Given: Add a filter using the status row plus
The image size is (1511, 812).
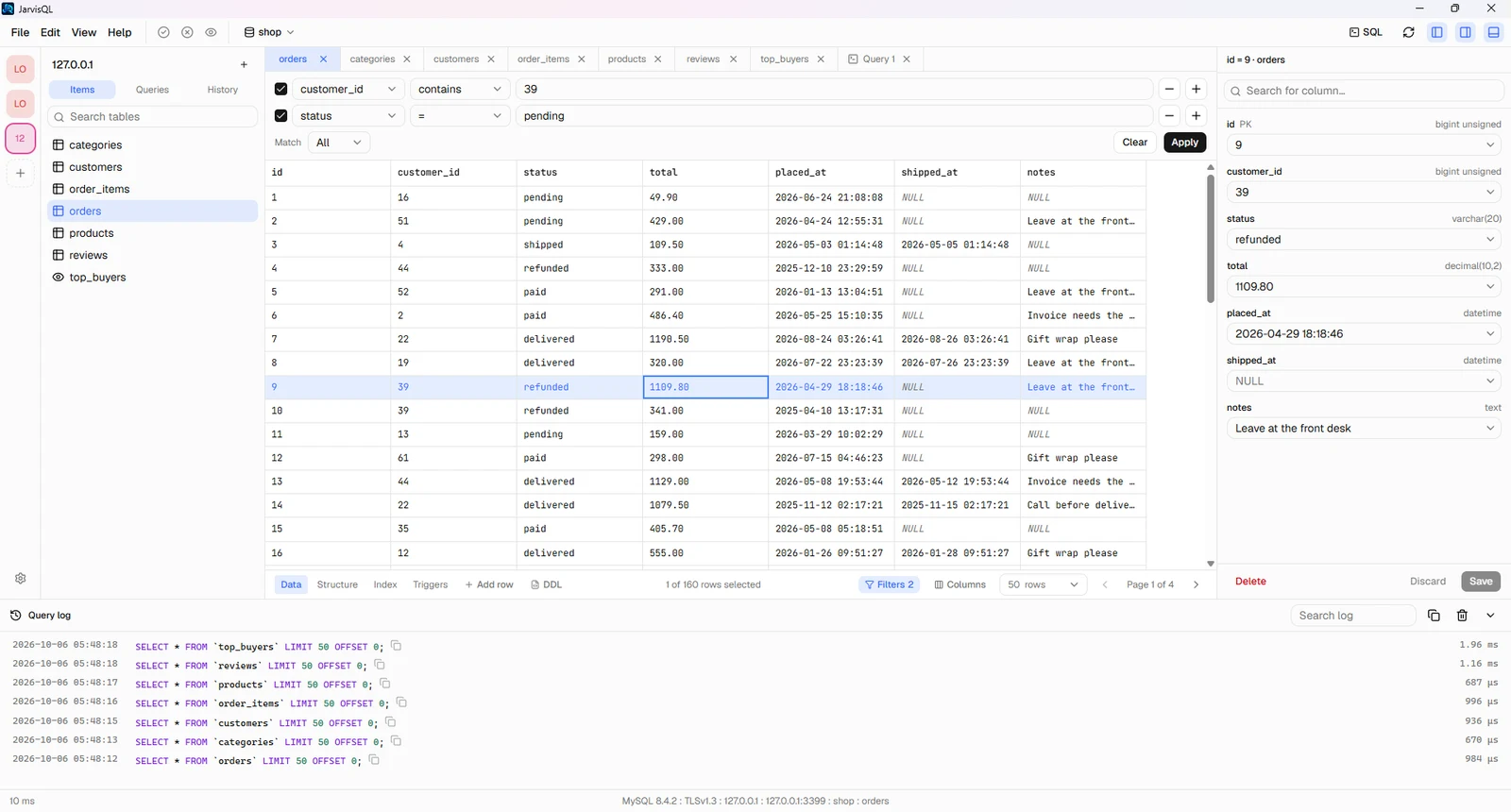Looking at the screenshot, I should tap(1196, 115).
